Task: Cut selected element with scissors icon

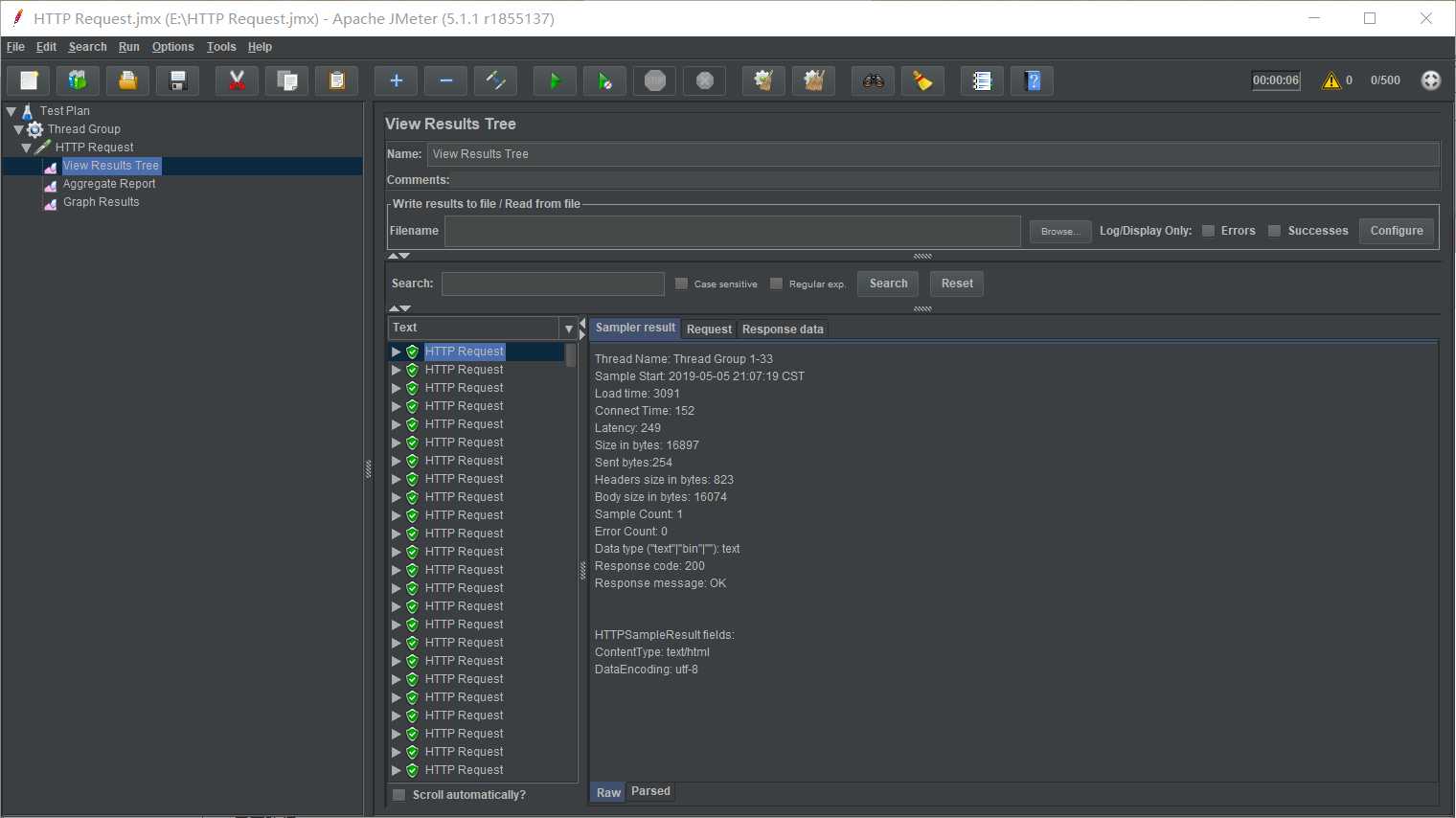Action: point(238,80)
